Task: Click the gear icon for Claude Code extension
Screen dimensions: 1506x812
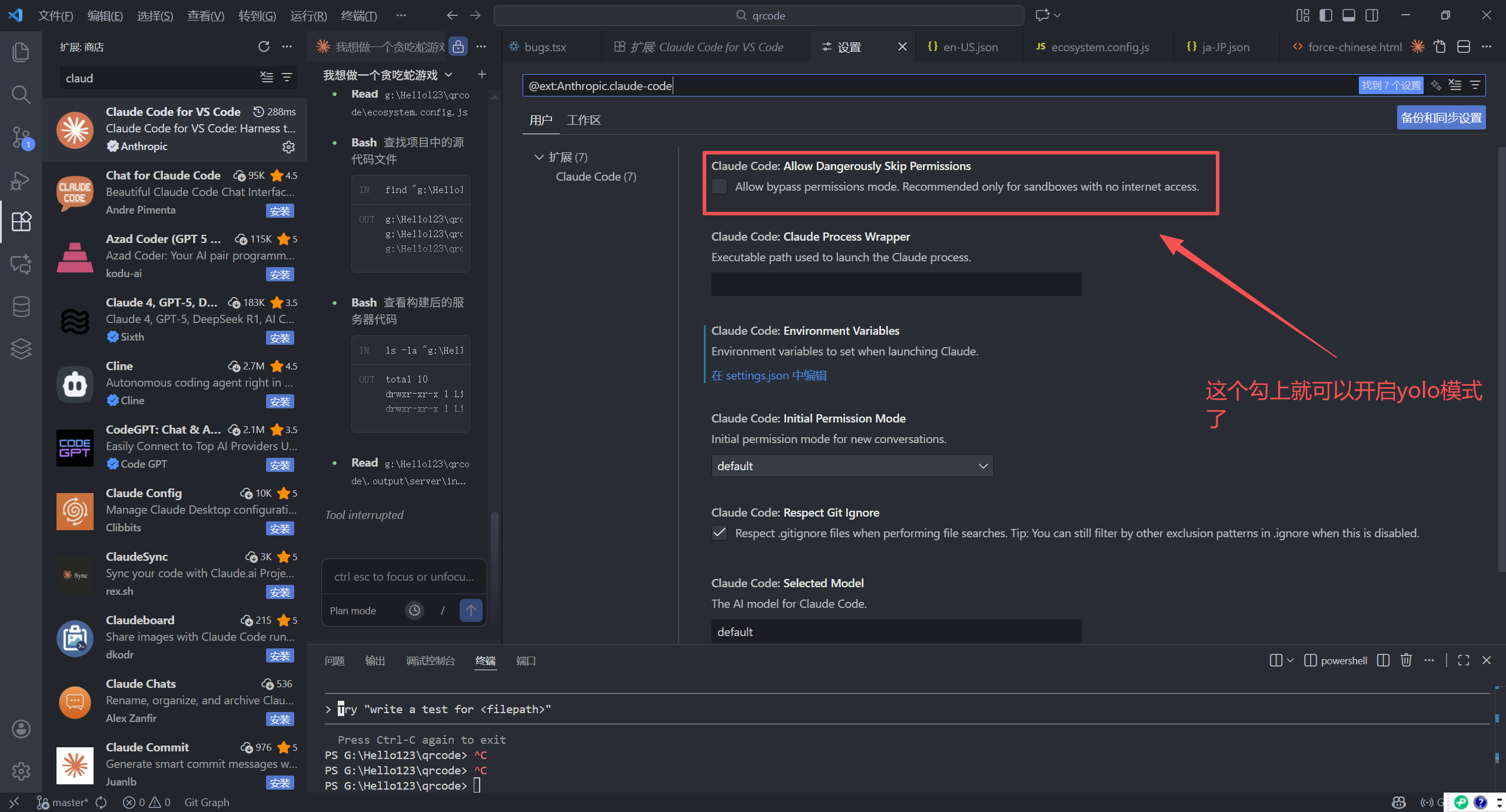Action: pyautogui.click(x=288, y=147)
